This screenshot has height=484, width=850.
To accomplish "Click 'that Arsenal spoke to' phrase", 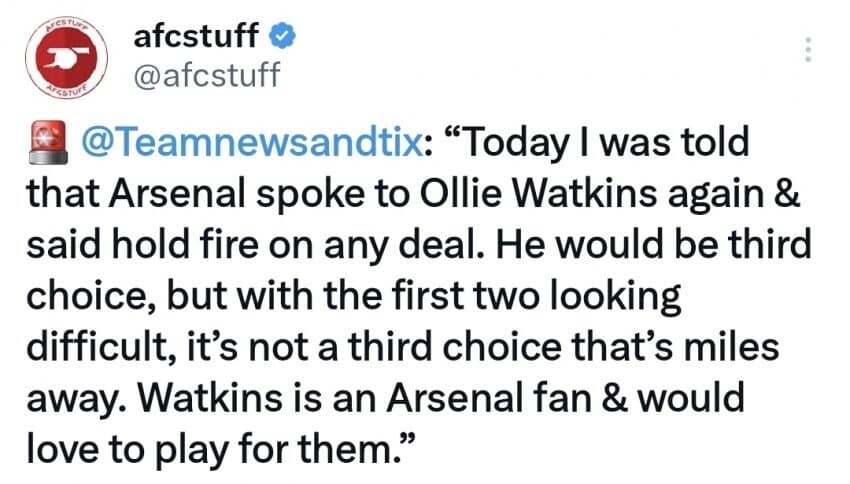I will (x=217, y=193).
